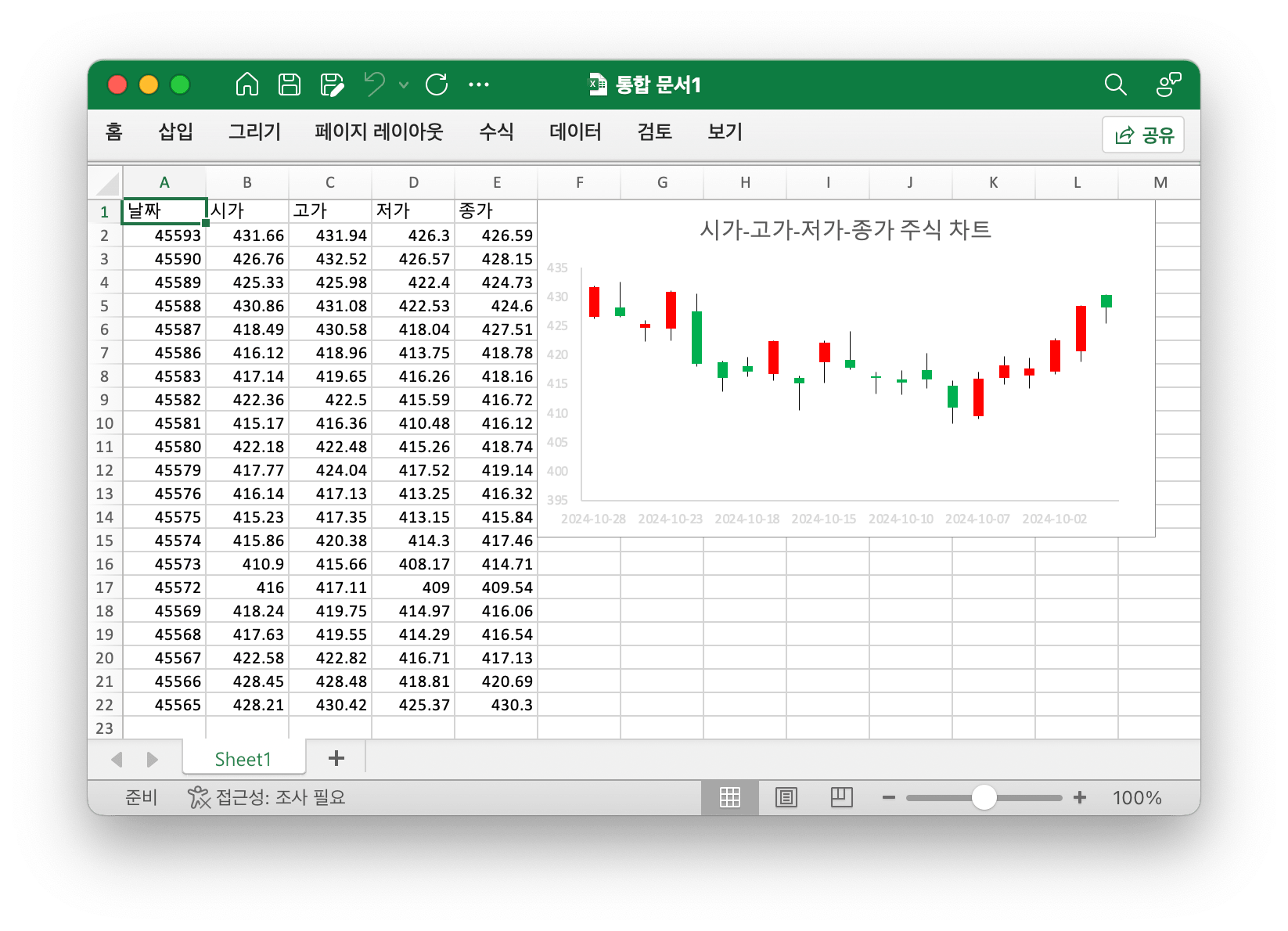Click the search magnifier icon
1288x931 pixels.
(x=1115, y=84)
